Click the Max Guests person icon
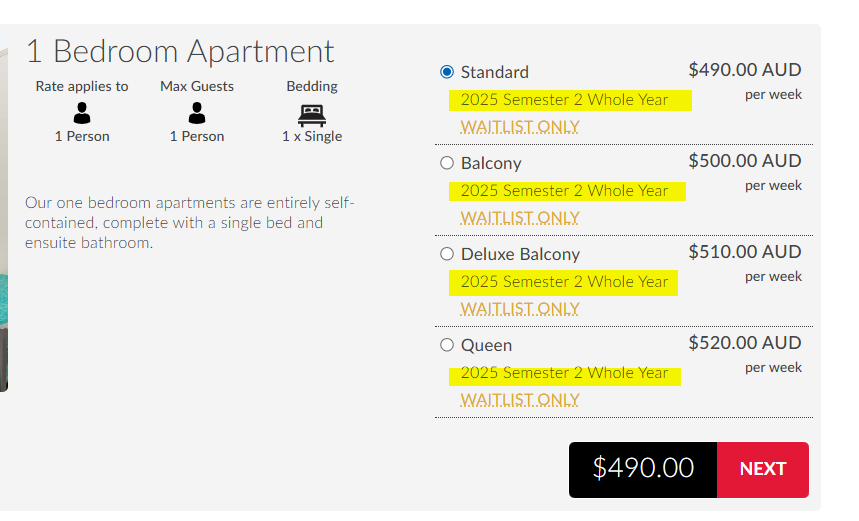Screen dimensions: 859x521 [x=196, y=112]
